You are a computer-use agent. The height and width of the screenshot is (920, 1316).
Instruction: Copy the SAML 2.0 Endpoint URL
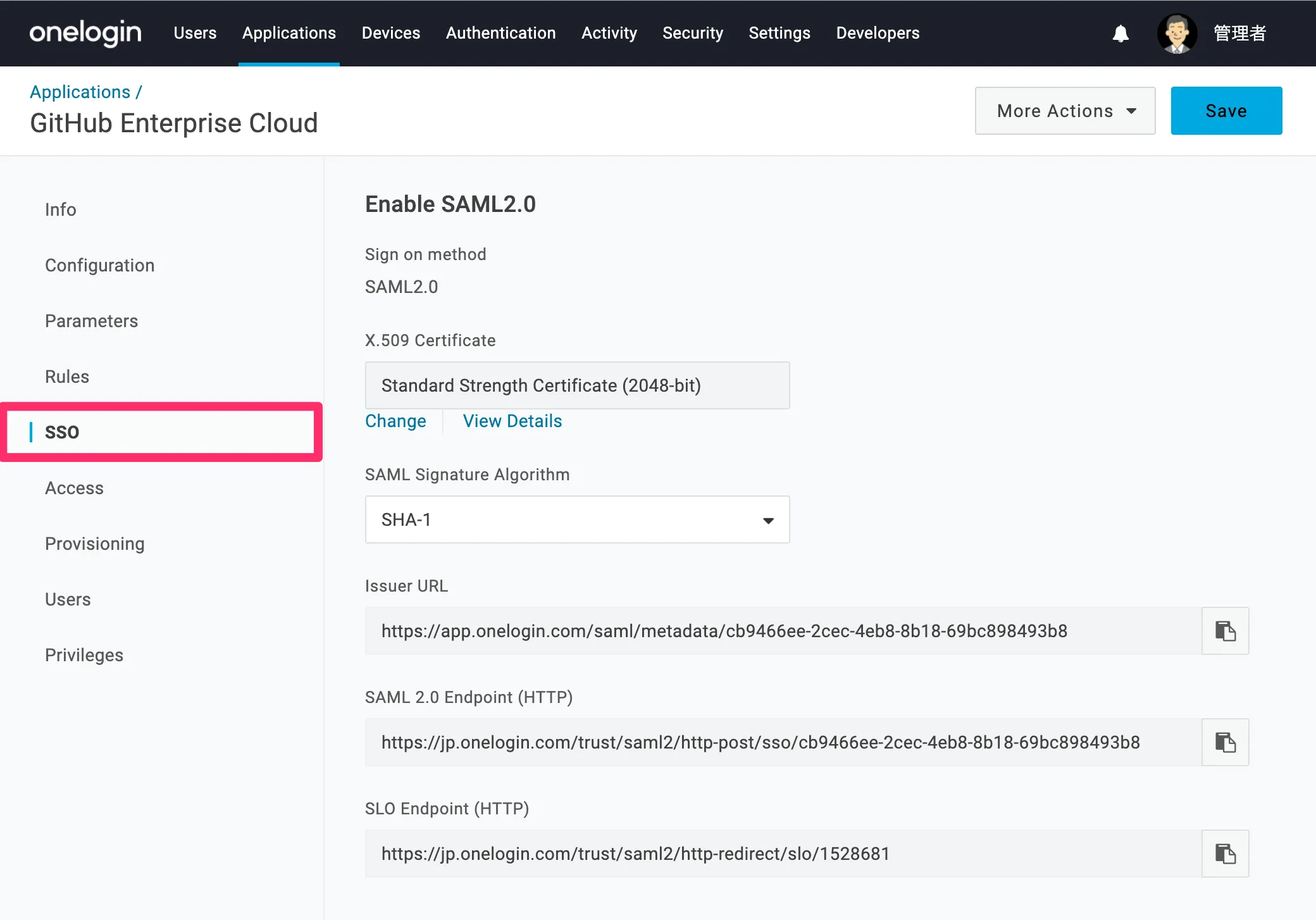pos(1225,742)
